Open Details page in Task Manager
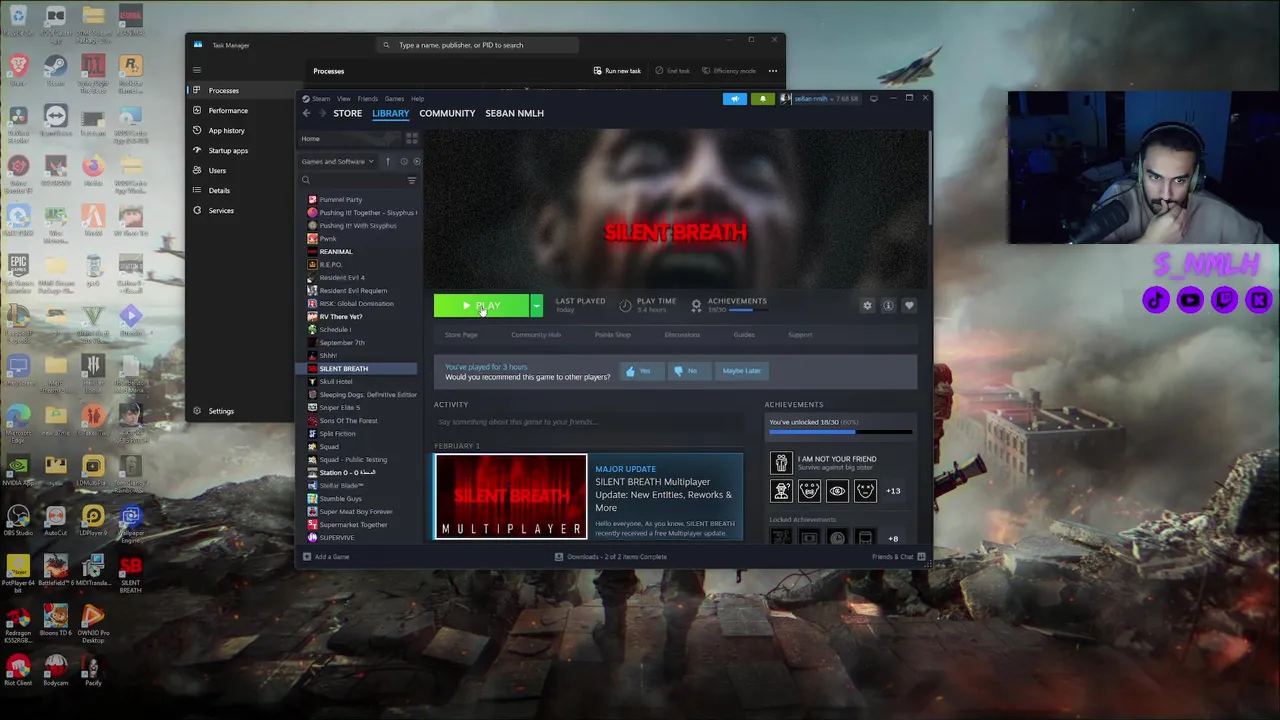Screen dimensions: 1280x720 click(x=219, y=191)
